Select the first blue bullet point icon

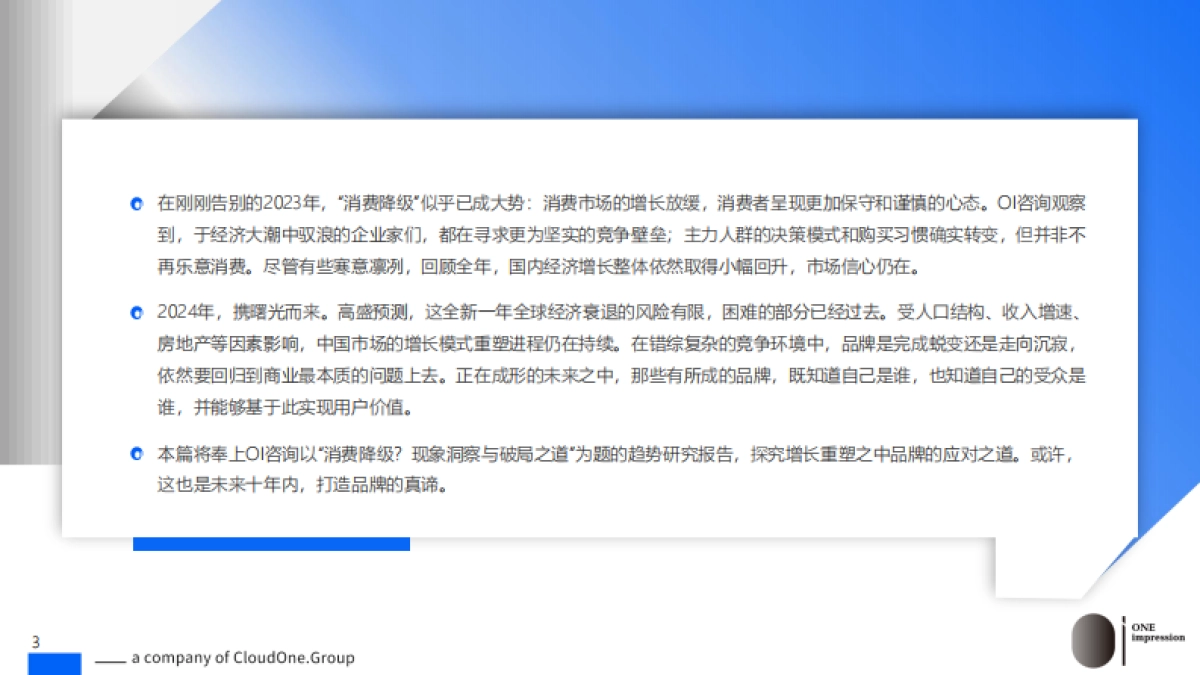tap(136, 204)
